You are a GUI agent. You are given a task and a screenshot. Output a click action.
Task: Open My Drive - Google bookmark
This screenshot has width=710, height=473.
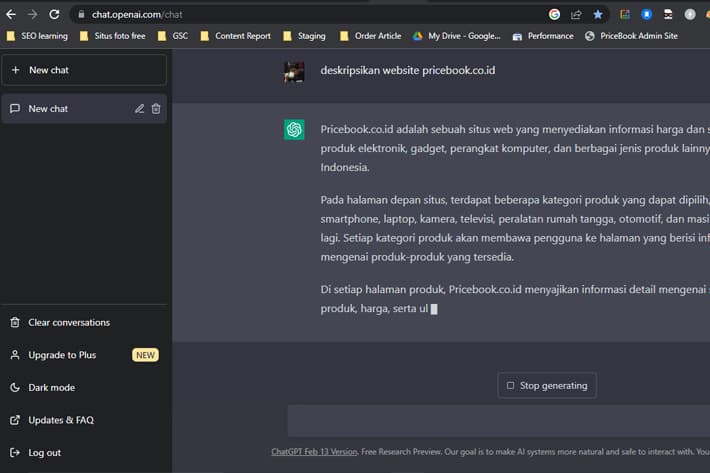coord(457,36)
